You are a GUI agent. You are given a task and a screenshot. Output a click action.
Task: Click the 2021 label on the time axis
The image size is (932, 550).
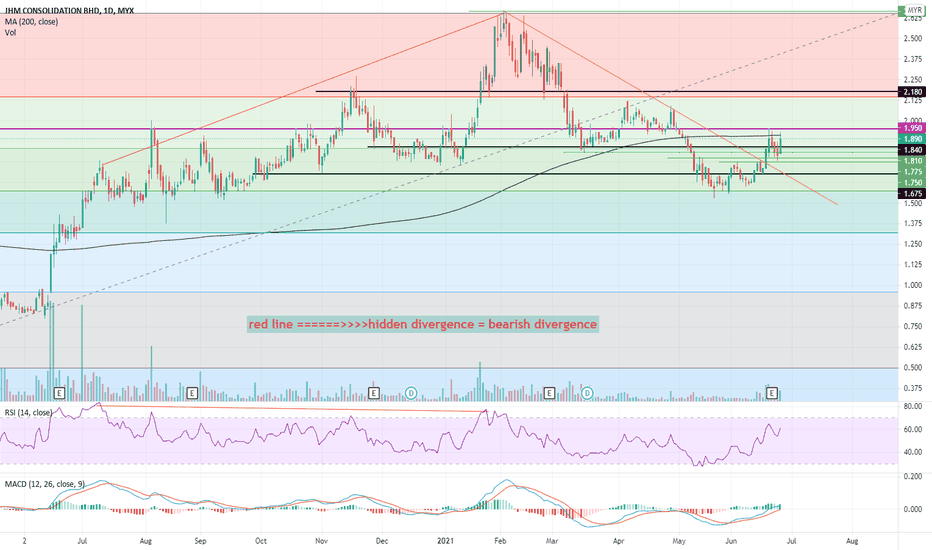[445, 540]
